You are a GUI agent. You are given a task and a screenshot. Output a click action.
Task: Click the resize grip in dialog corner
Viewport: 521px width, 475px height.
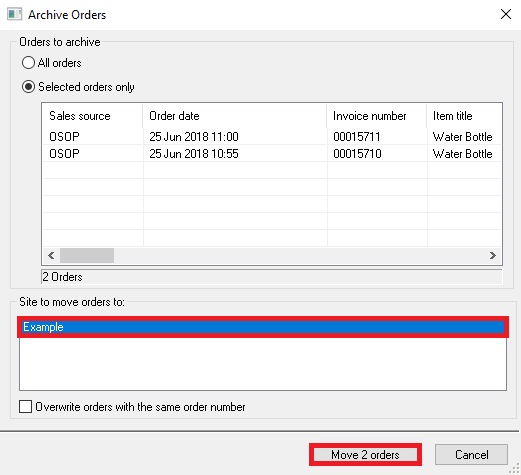[x=515, y=469]
